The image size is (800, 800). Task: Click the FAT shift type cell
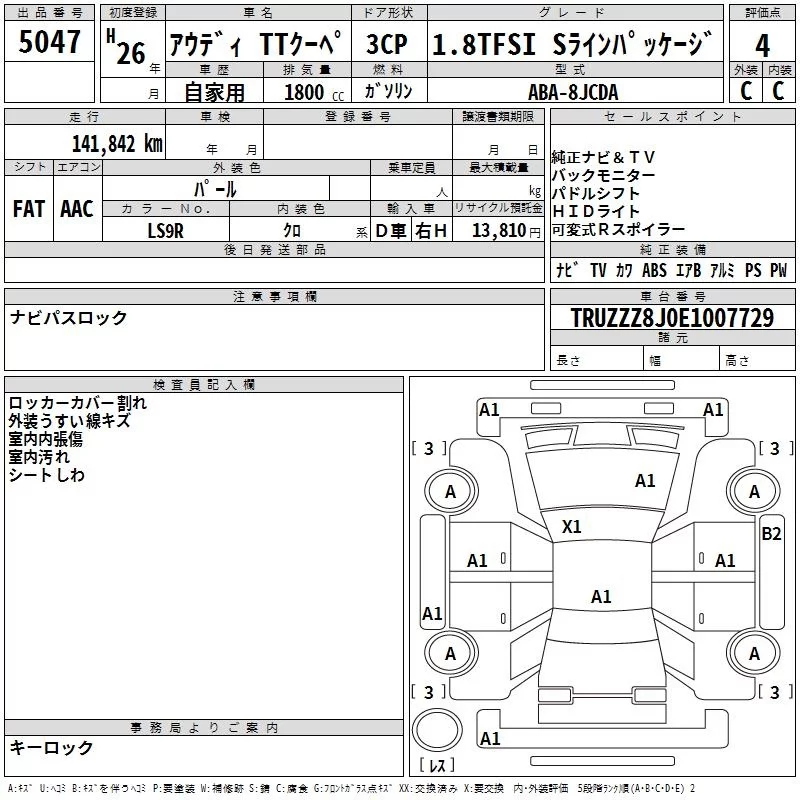pos(29,208)
